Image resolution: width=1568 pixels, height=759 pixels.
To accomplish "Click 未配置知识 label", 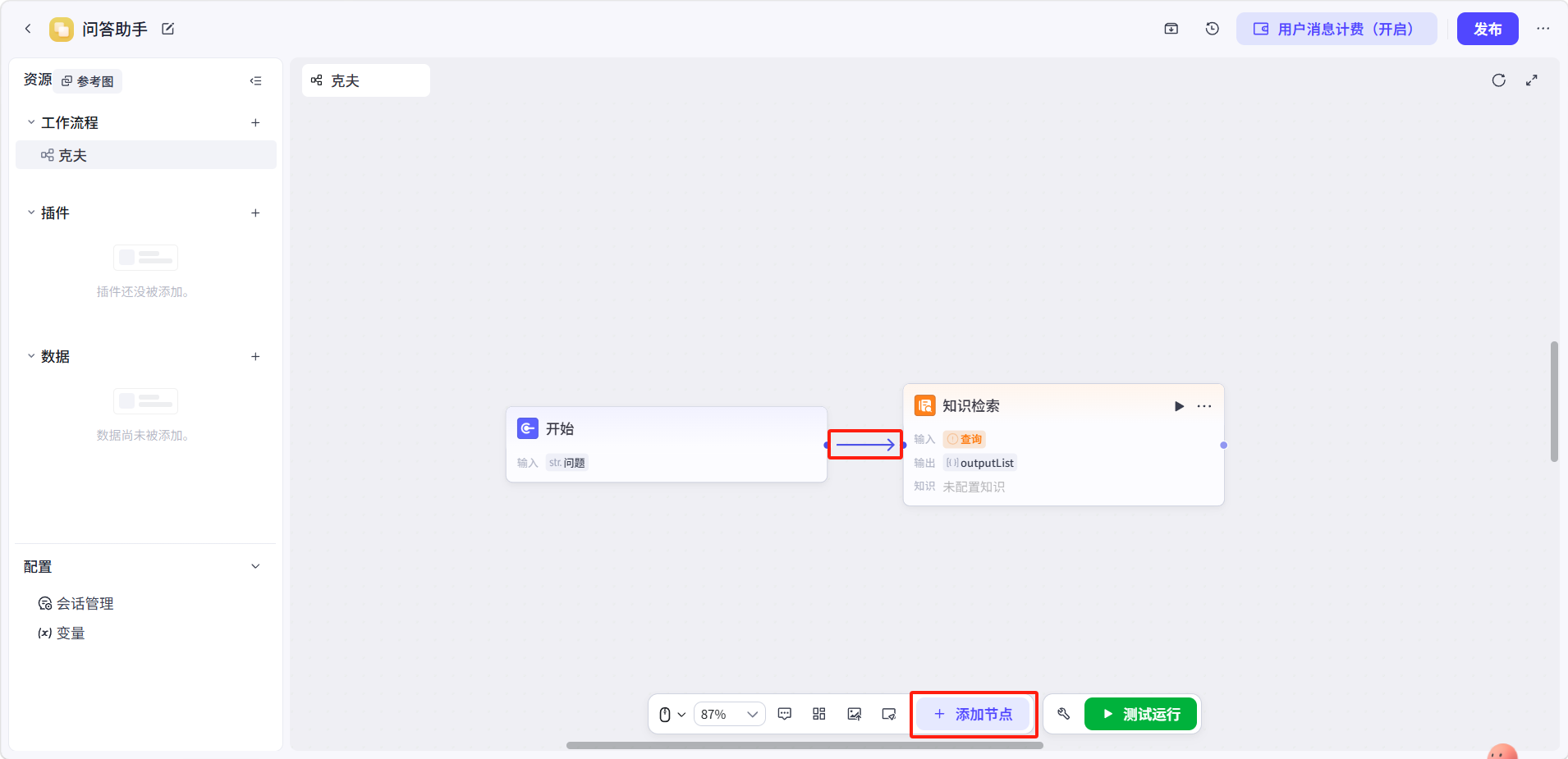I will pos(974,487).
